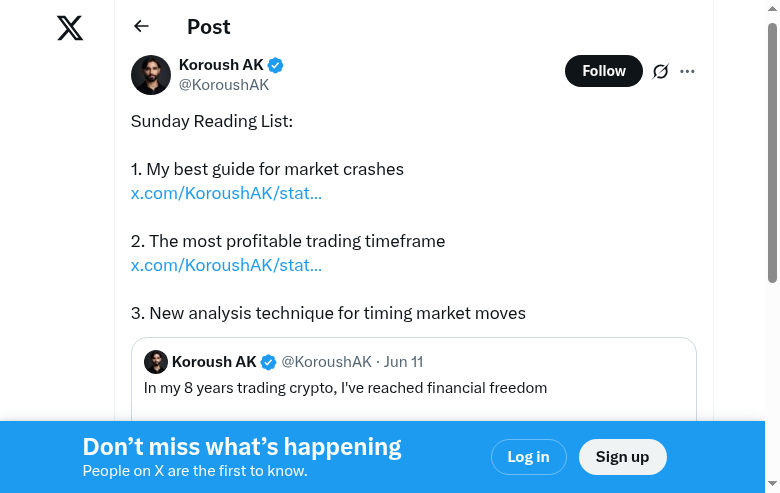Go back using the left arrow icon
Image resolution: width=780 pixels, height=493 pixels.
click(x=141, y=26)
